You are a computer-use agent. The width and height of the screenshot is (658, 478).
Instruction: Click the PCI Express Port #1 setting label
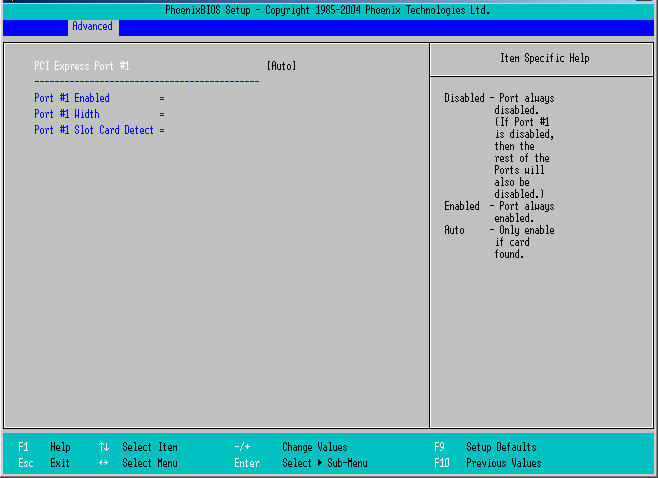tap(82, 66)
